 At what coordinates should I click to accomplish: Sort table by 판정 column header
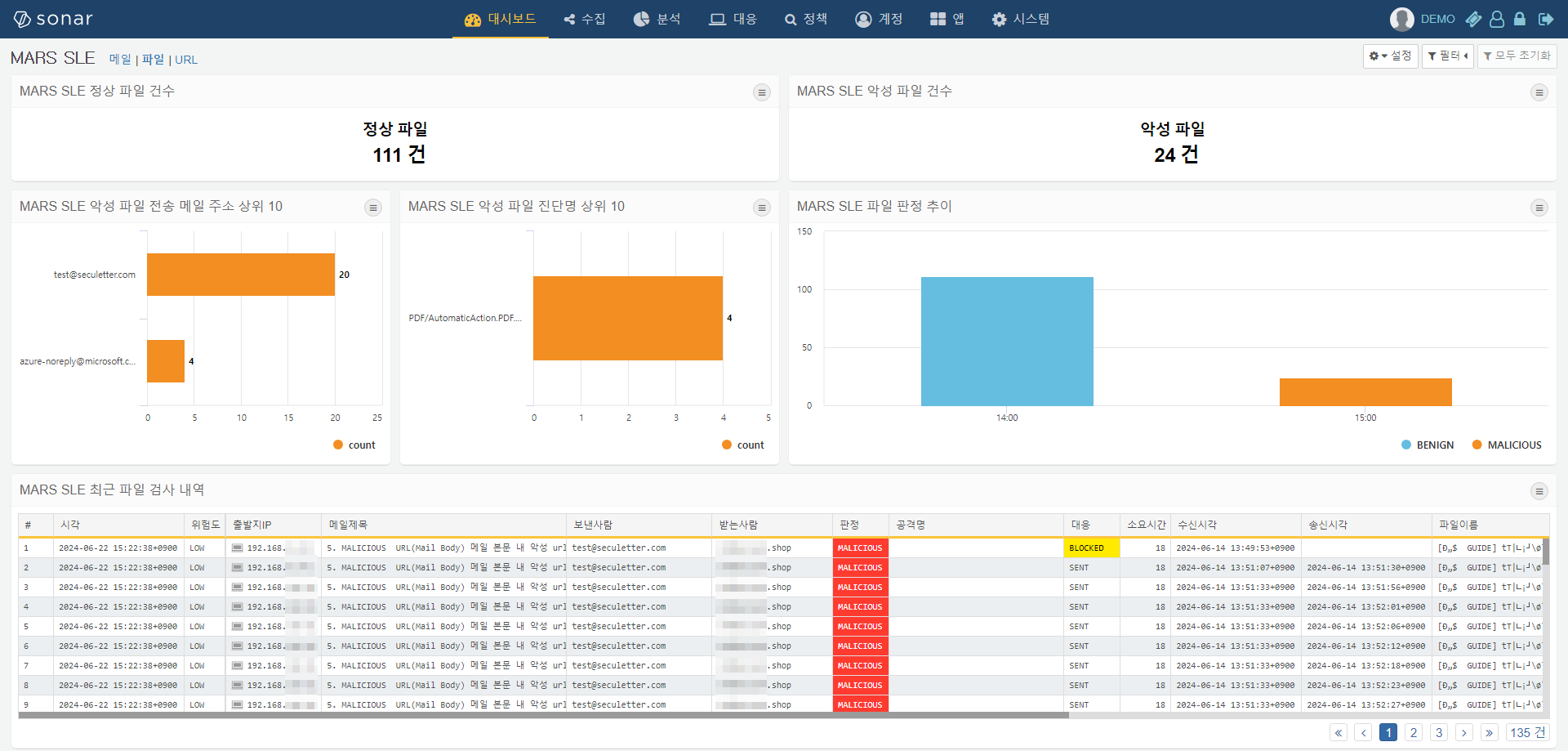click(861, 525)
